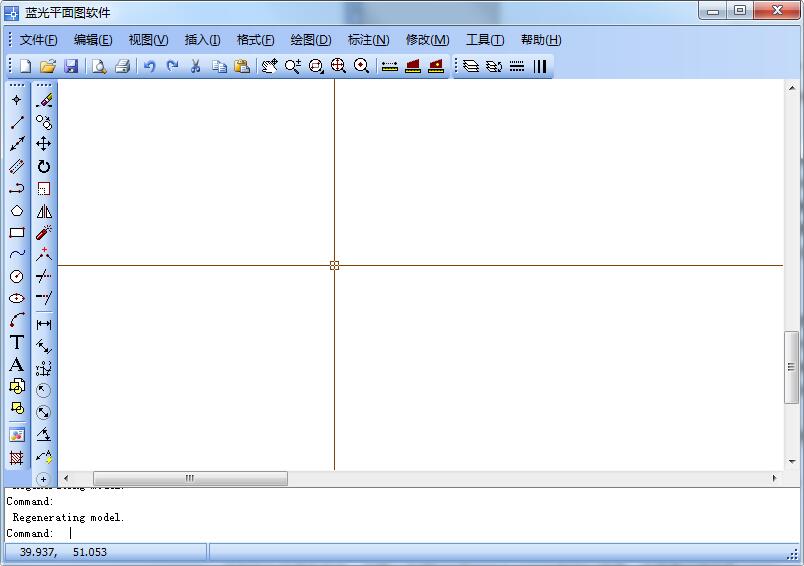This screenshot has width=804, height=566.
Task: Click the layer stack icon with arrows
Action: 493,66
